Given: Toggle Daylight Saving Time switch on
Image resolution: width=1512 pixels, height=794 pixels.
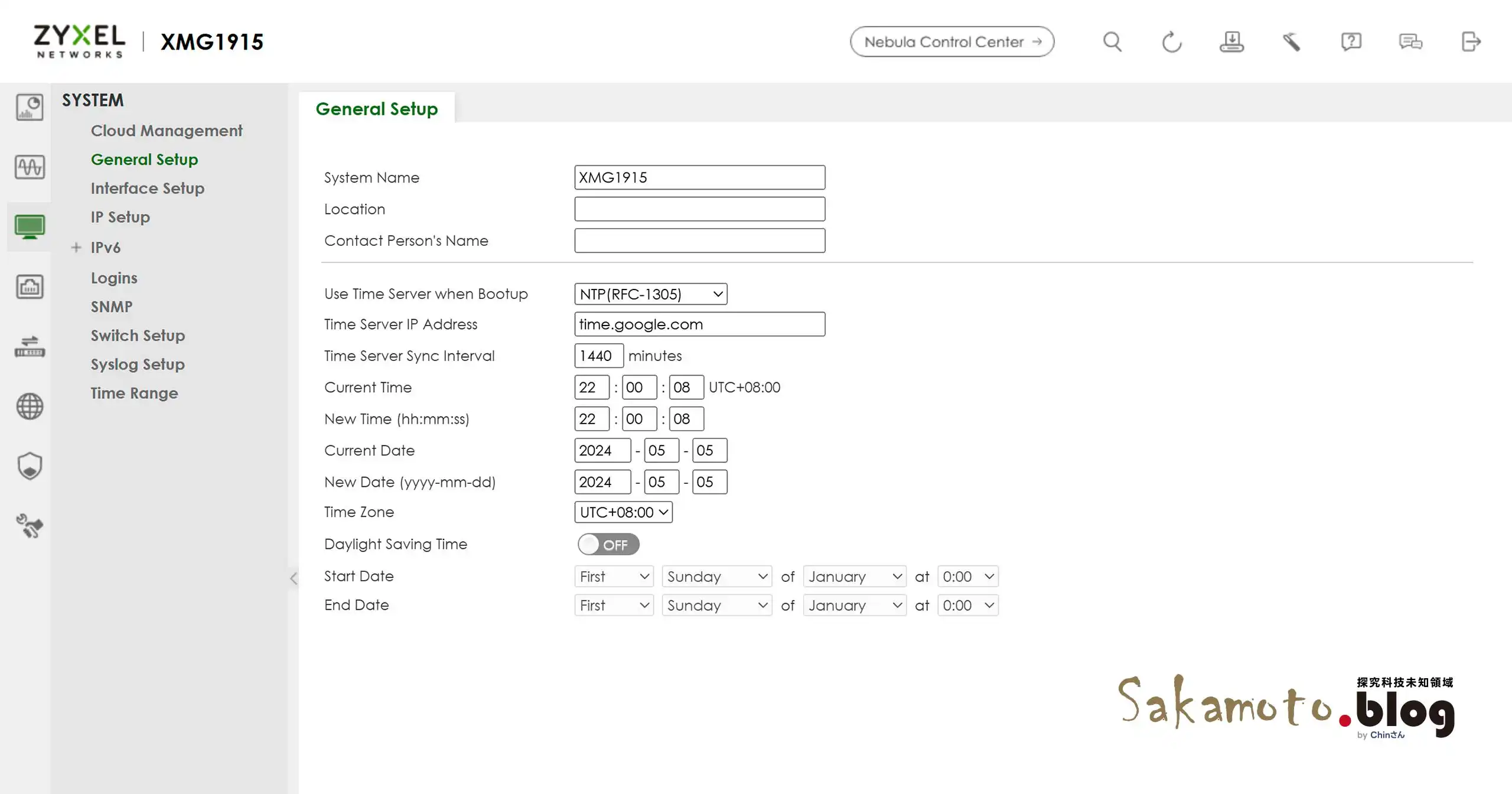Looking at the screenshot, I should pos(608,544).
